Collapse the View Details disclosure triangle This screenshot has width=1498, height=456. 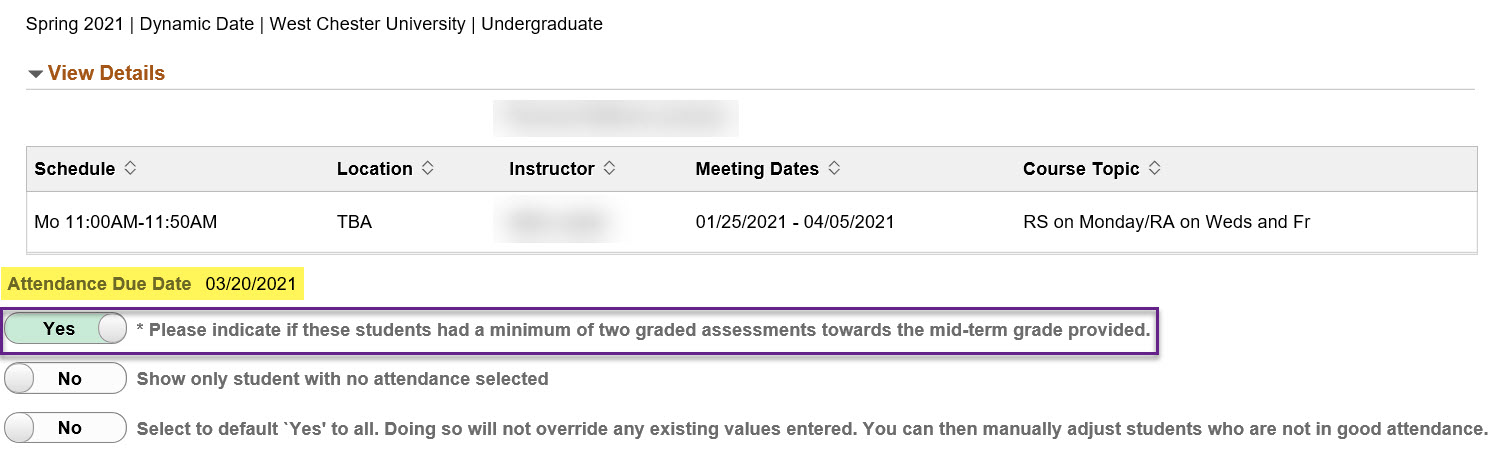36,74
